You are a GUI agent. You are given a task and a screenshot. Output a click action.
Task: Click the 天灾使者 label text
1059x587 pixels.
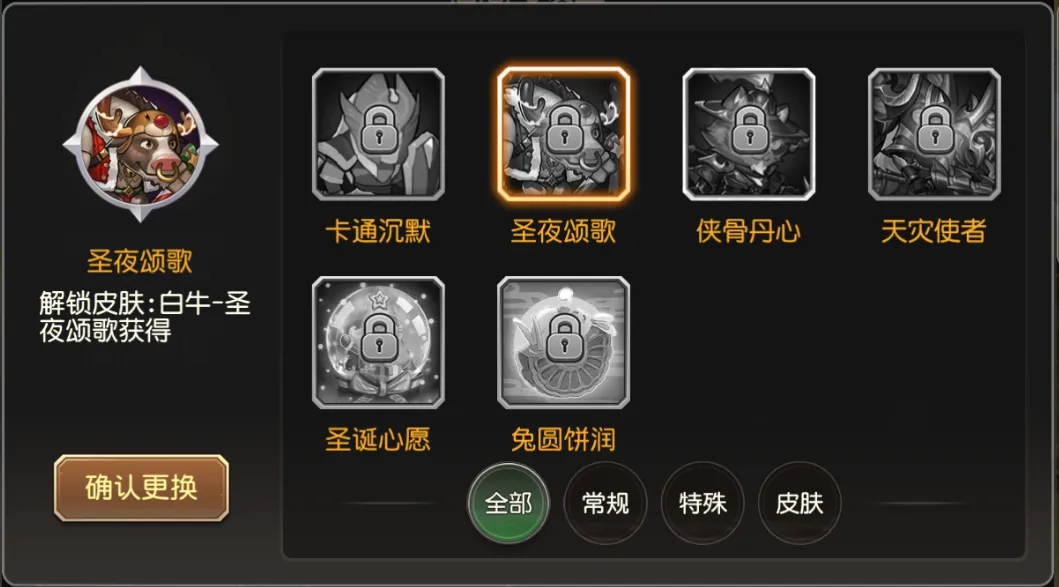pos(933,232)
